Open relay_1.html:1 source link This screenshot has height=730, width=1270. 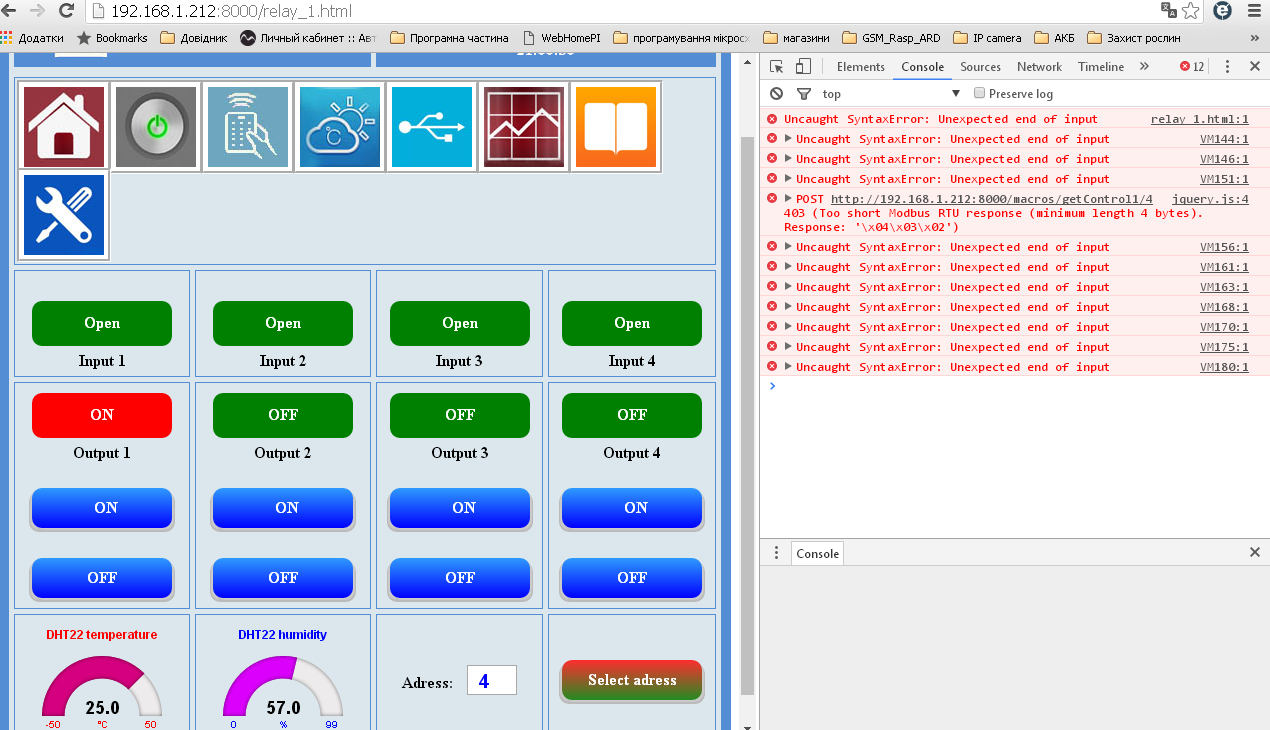1199,119
